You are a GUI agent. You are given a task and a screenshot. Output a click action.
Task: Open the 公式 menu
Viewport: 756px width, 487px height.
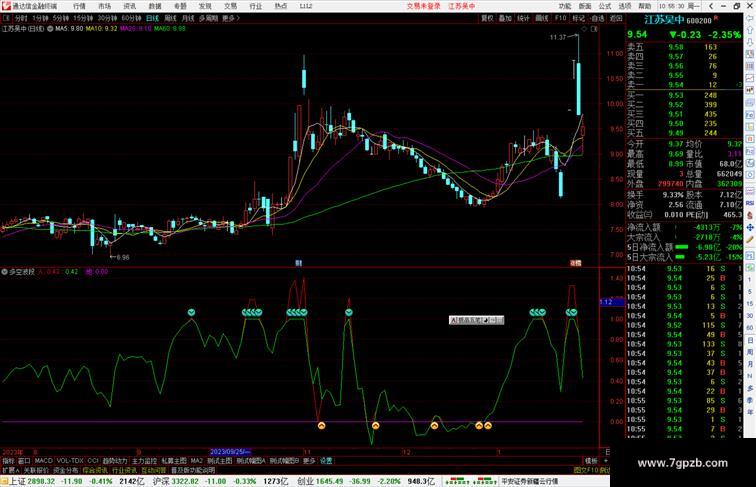(x=605, y=6)
